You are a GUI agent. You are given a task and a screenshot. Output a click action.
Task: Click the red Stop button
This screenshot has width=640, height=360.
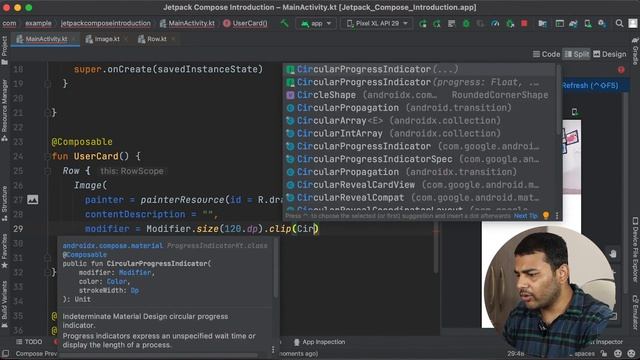tap(524, 24)
